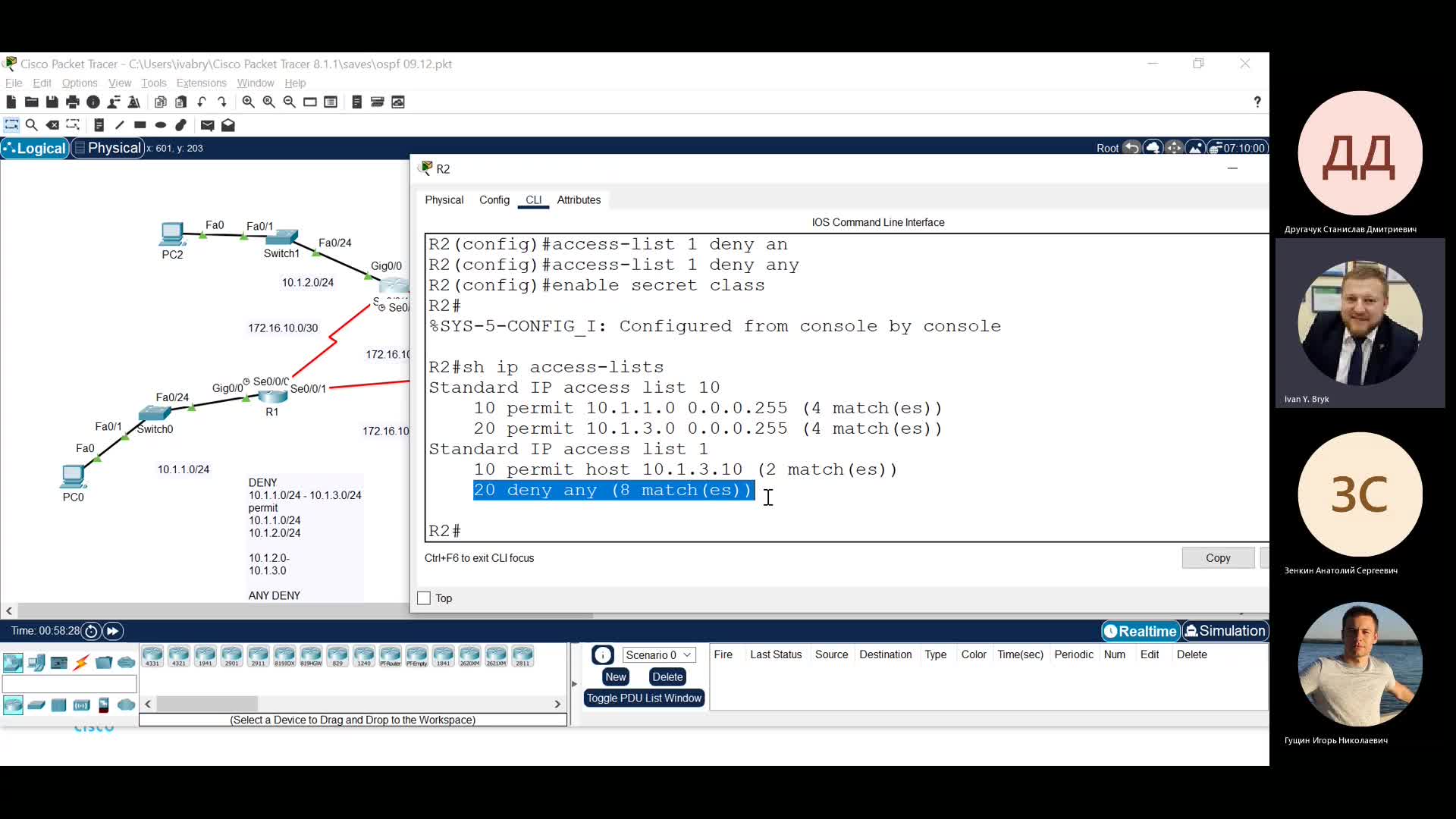This screenshot has height=819, width=1456.
Task: Click the drawing palette rectangle icon
Action: tap(310, 102)
